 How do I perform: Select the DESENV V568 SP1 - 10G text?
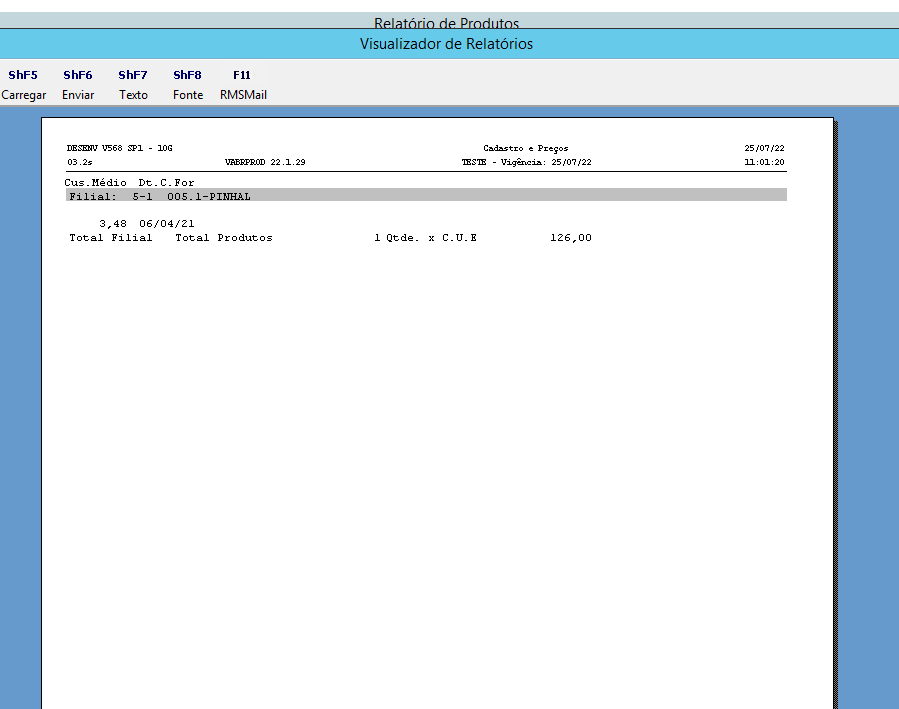pyautogui.click(x=119, y=148)
